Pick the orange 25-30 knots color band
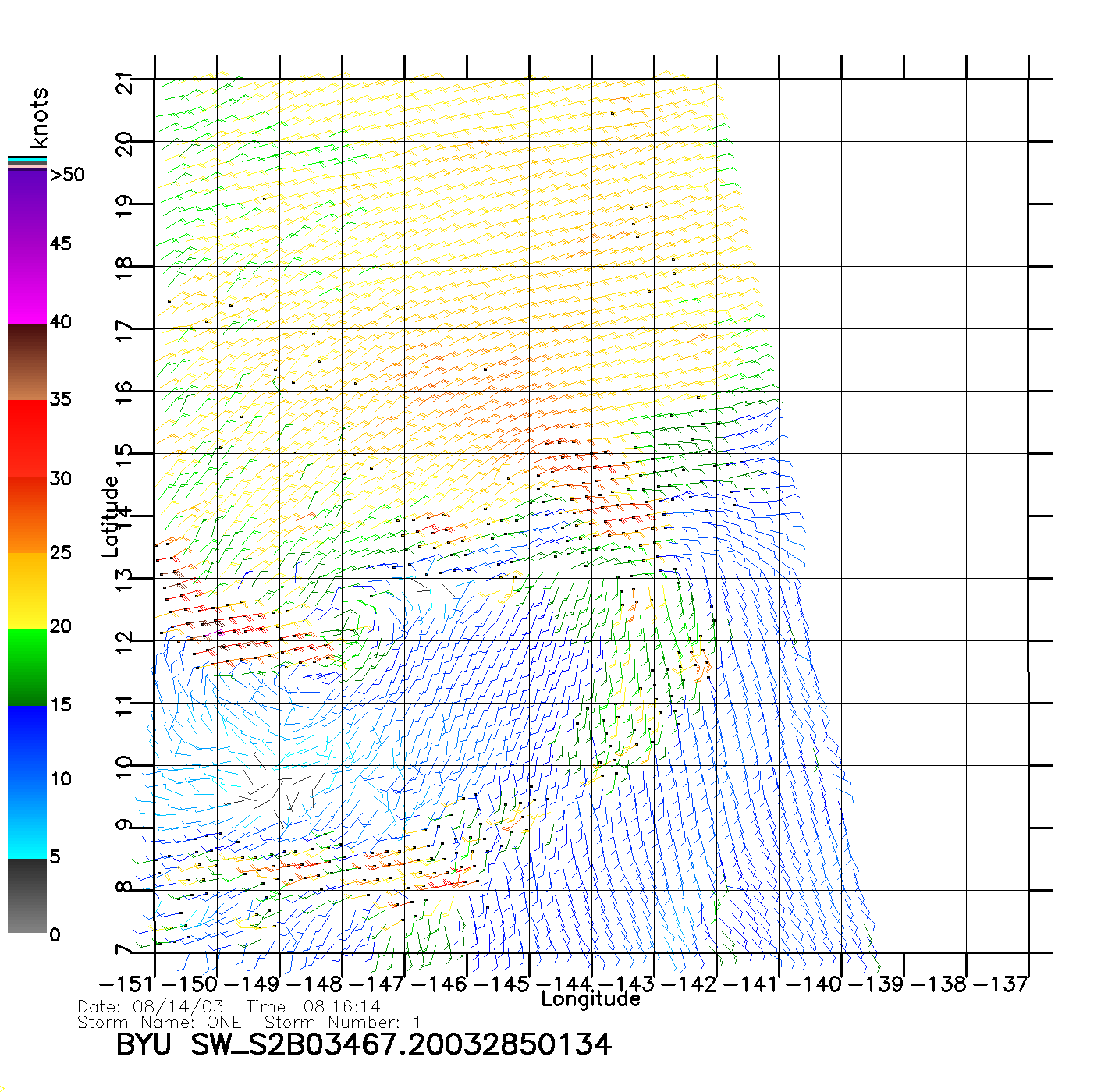This screenshot has height=1092, width=1108. 27,515
